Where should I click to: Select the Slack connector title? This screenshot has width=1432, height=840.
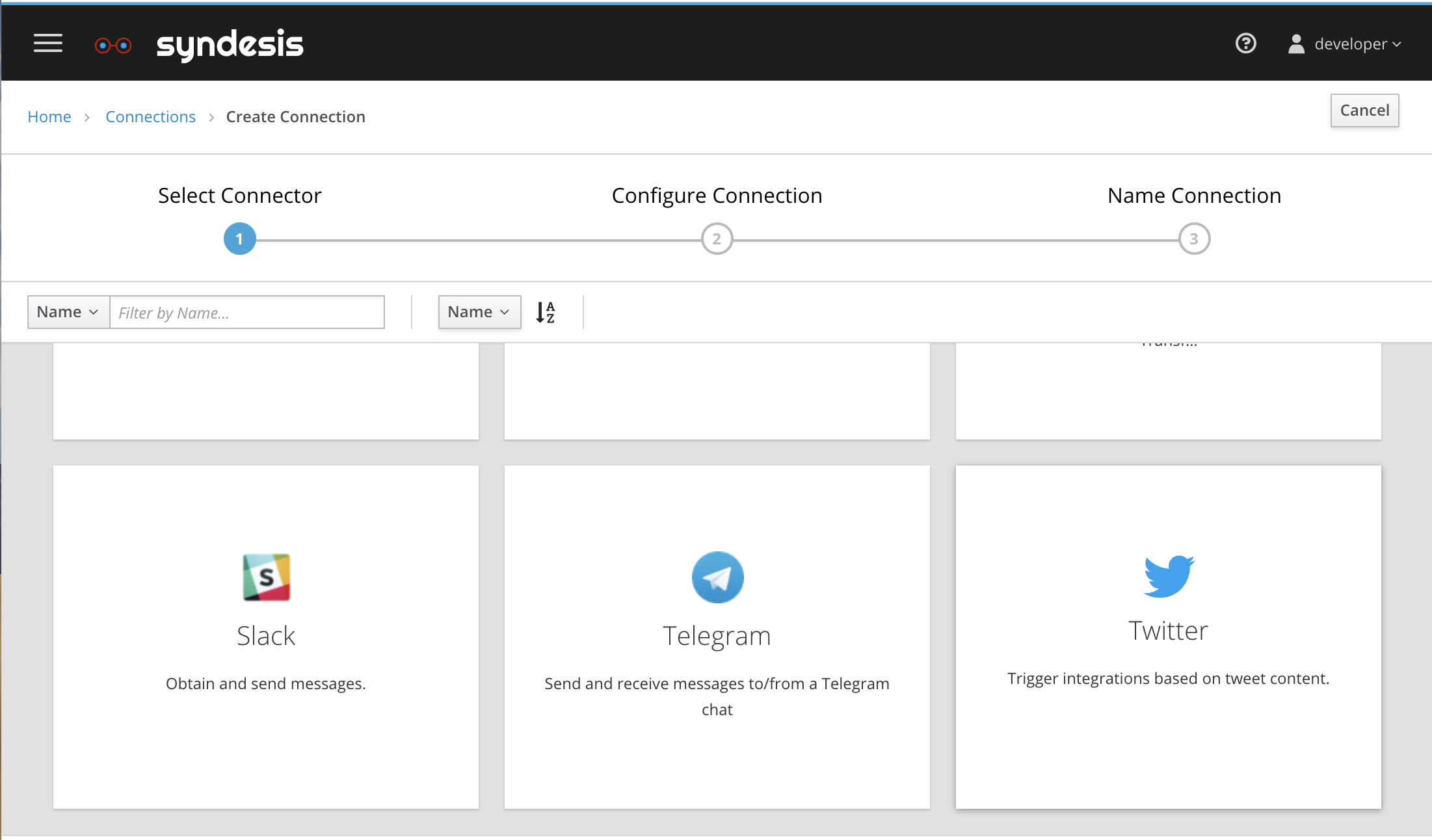266,636
